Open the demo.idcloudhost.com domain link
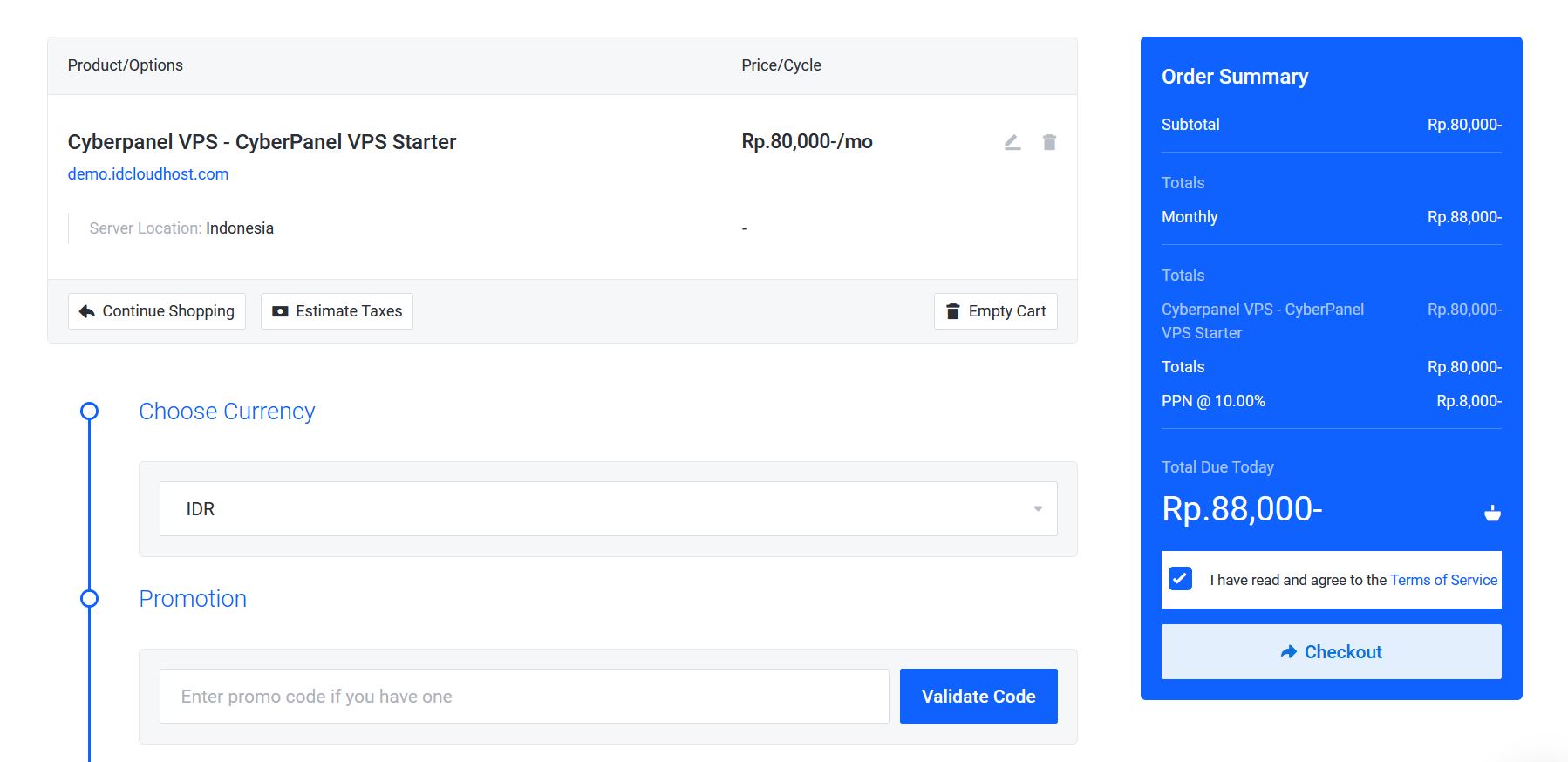 coord(148,174)
